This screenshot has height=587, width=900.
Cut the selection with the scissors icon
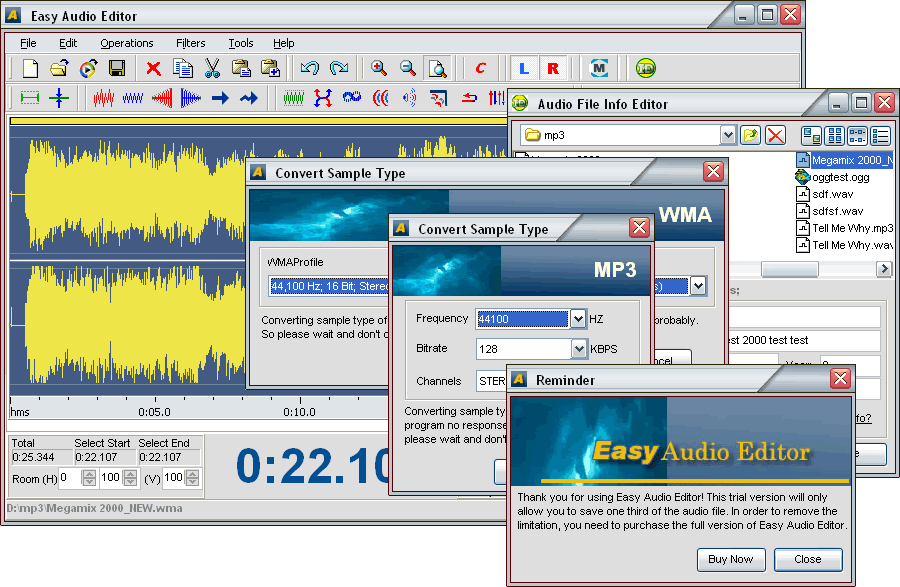[x=212, y=68]
